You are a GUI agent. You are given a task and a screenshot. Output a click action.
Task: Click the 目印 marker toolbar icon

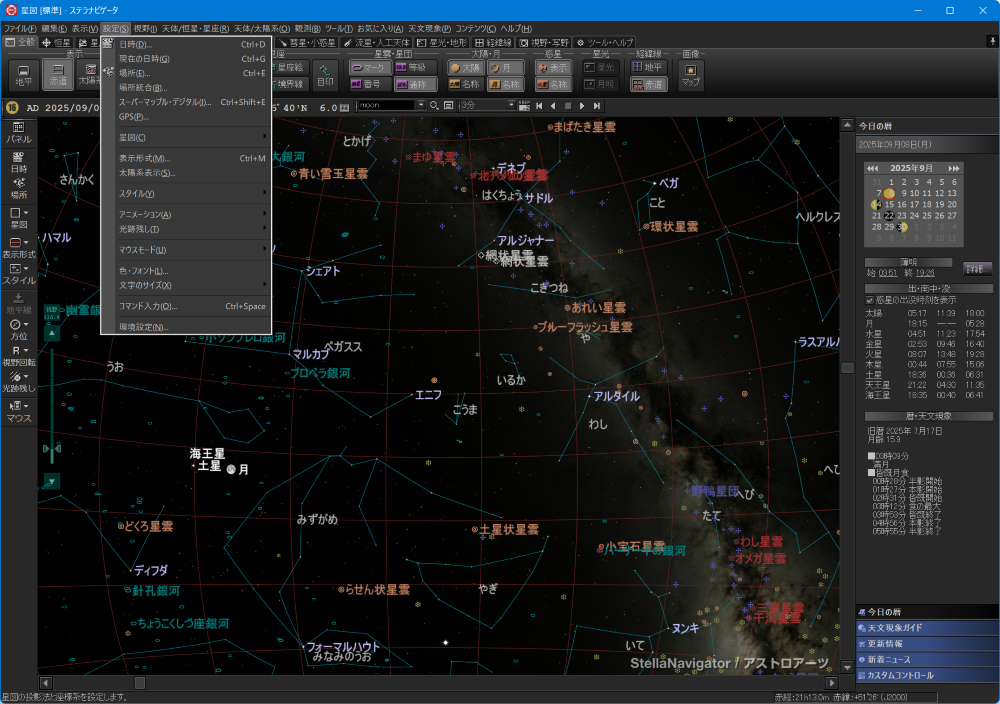pos(325,75)
